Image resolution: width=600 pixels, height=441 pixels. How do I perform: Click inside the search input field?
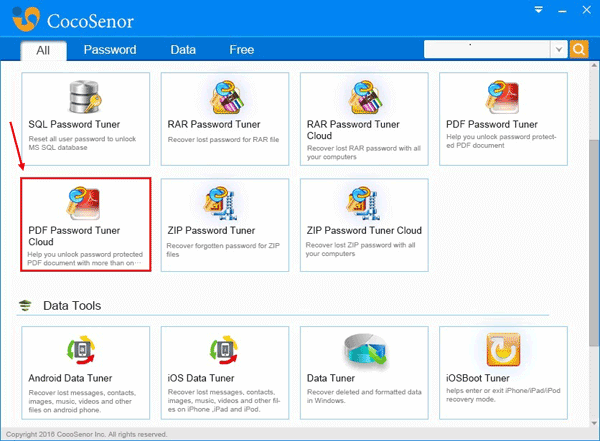[487, 49]
